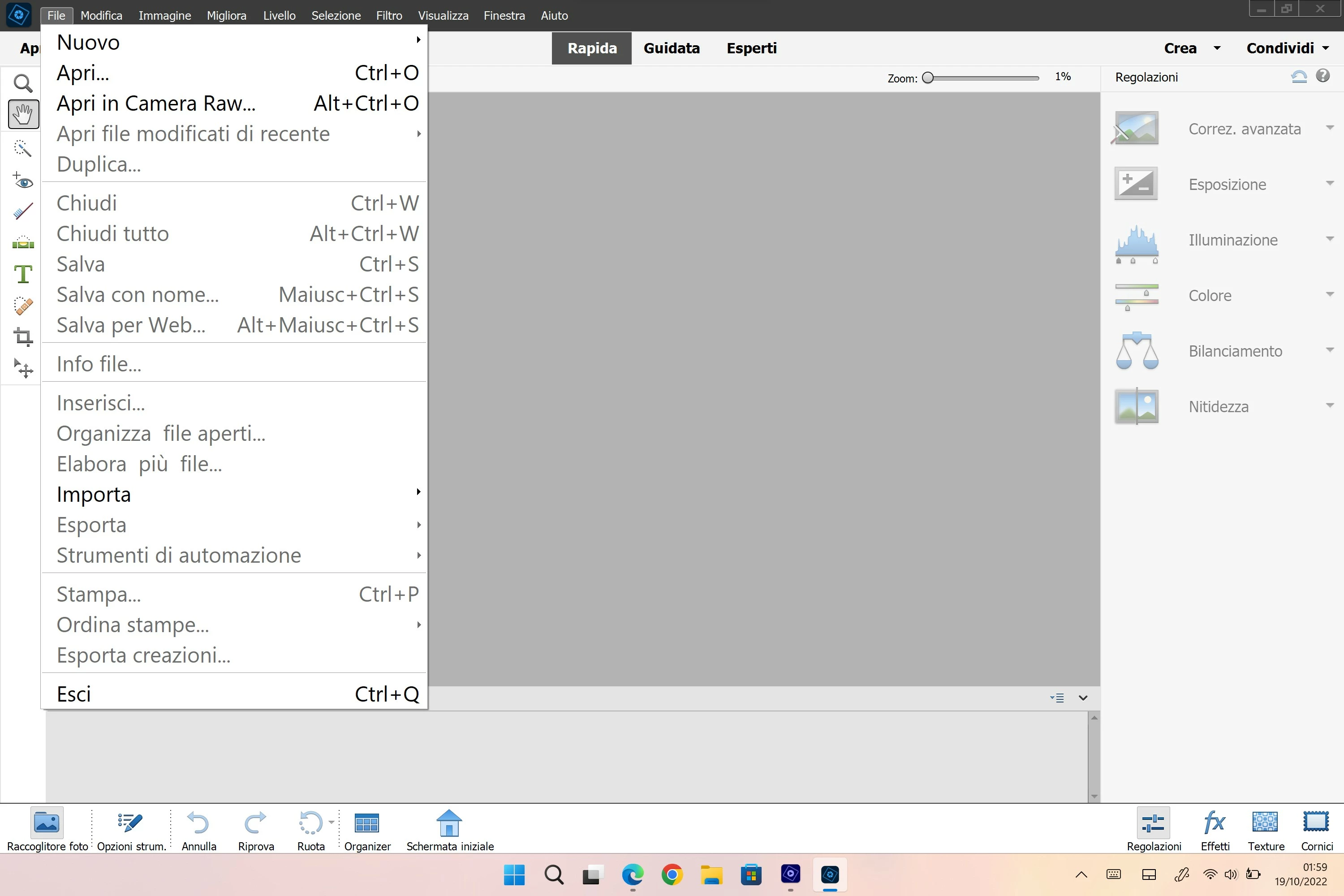Toggle the Raccoglitore foto bin
Viewport: 1344px width, 896px height.
click(47, 830)
